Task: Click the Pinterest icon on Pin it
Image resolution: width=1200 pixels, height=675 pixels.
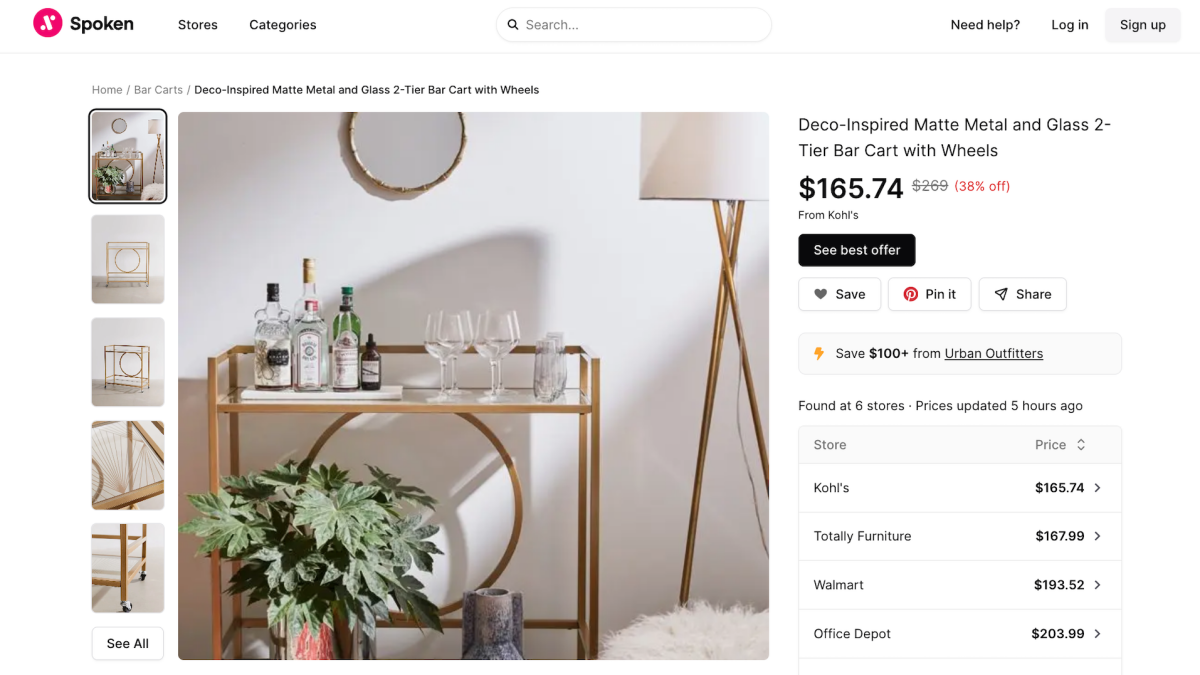Action: point(911,294)
